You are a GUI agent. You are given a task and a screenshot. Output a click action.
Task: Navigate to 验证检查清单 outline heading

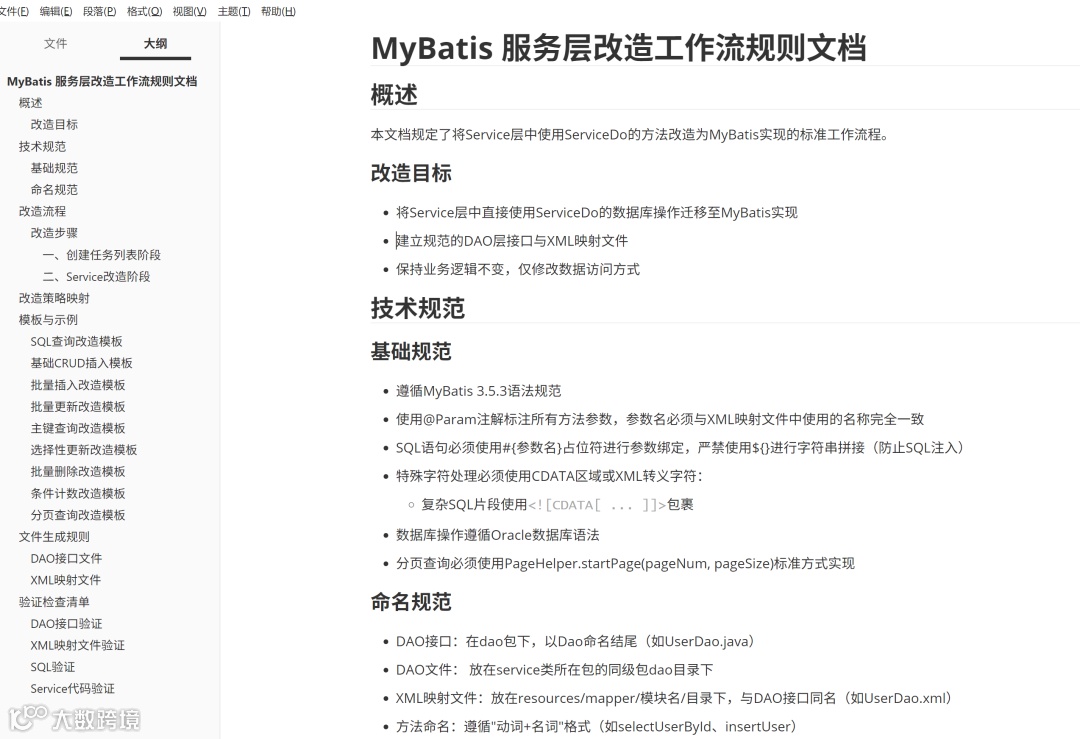pyautogui.click(x=54, y=602)
